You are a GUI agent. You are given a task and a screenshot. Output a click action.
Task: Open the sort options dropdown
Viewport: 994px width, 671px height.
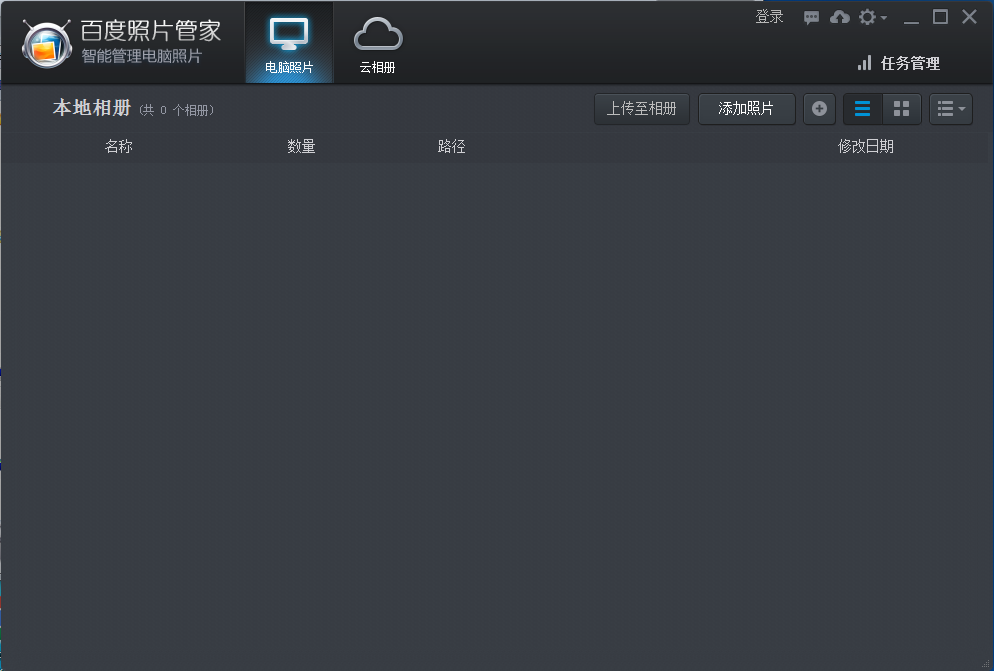[x=951, y=108]
